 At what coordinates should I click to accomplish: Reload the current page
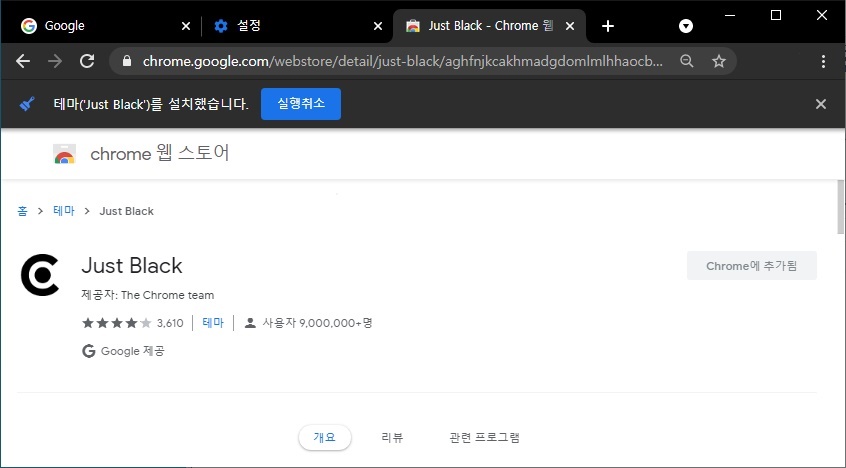coord(87,61)
